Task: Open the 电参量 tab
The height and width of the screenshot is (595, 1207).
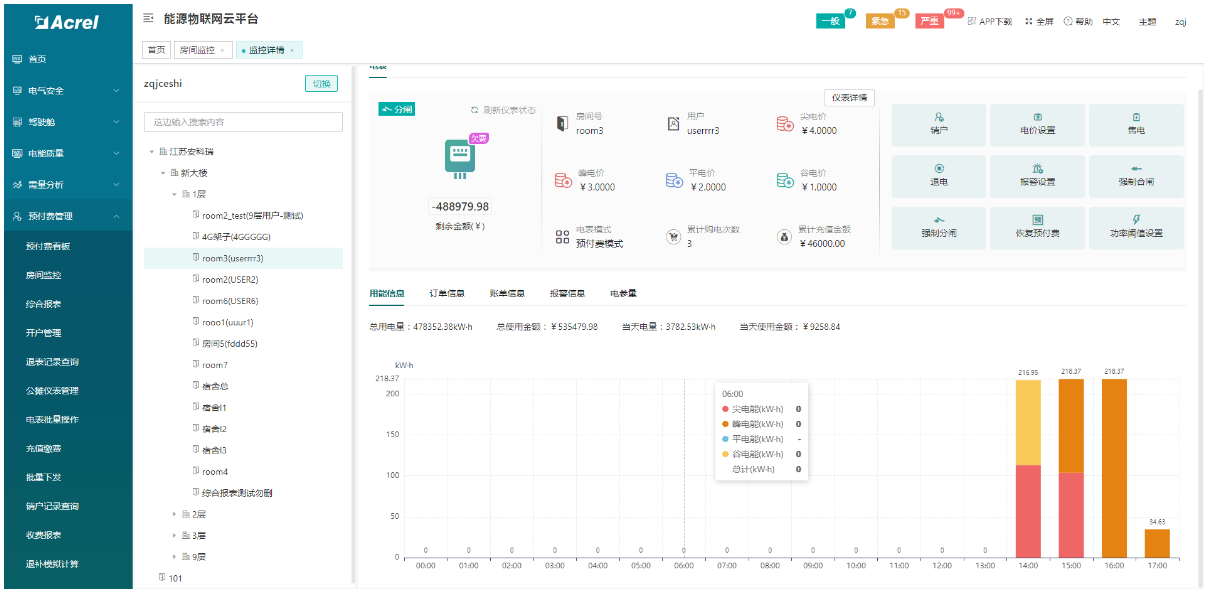Action: pyautogui.click(x=623, y=294)
